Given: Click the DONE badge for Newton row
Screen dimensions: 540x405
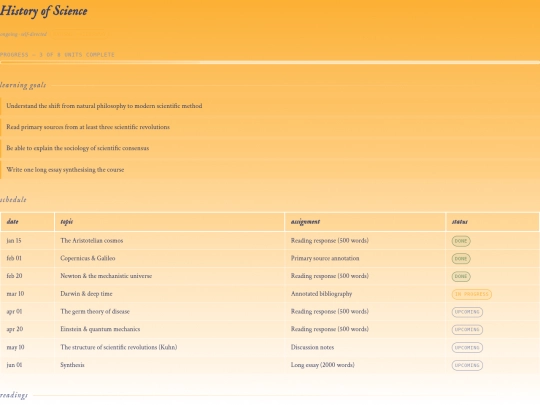Looking at the screenshot, I should click(461, 276).
